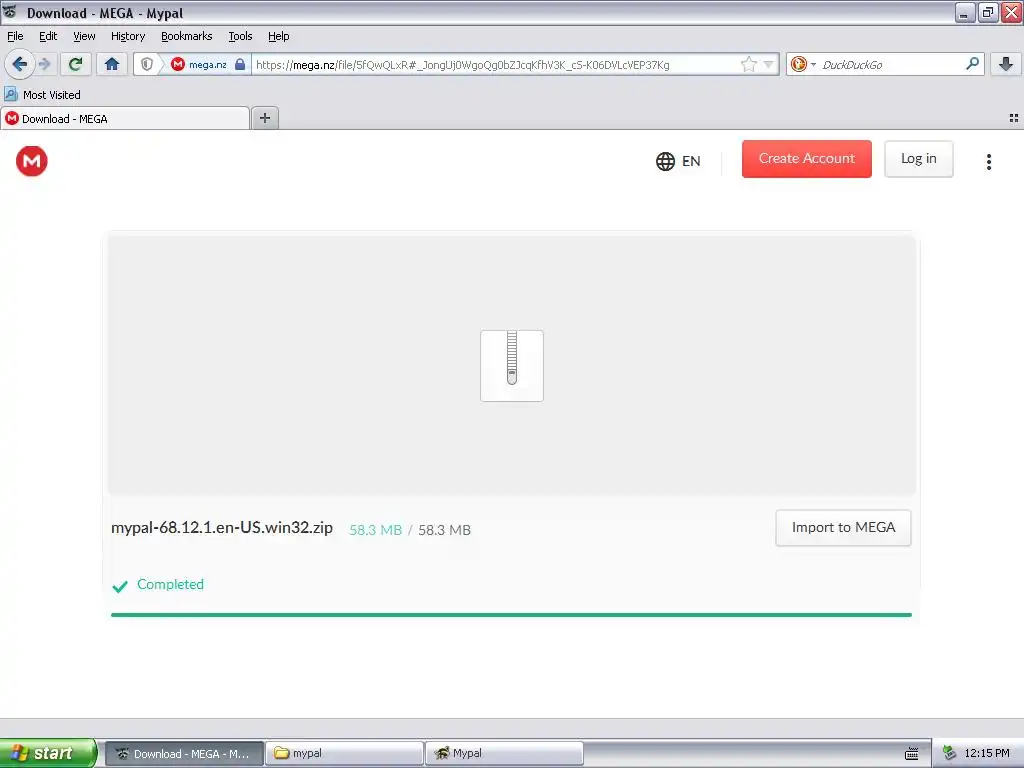Click the on-screen keyboard tray icon
Screen dimensions: 1024x768
(911, 754)
